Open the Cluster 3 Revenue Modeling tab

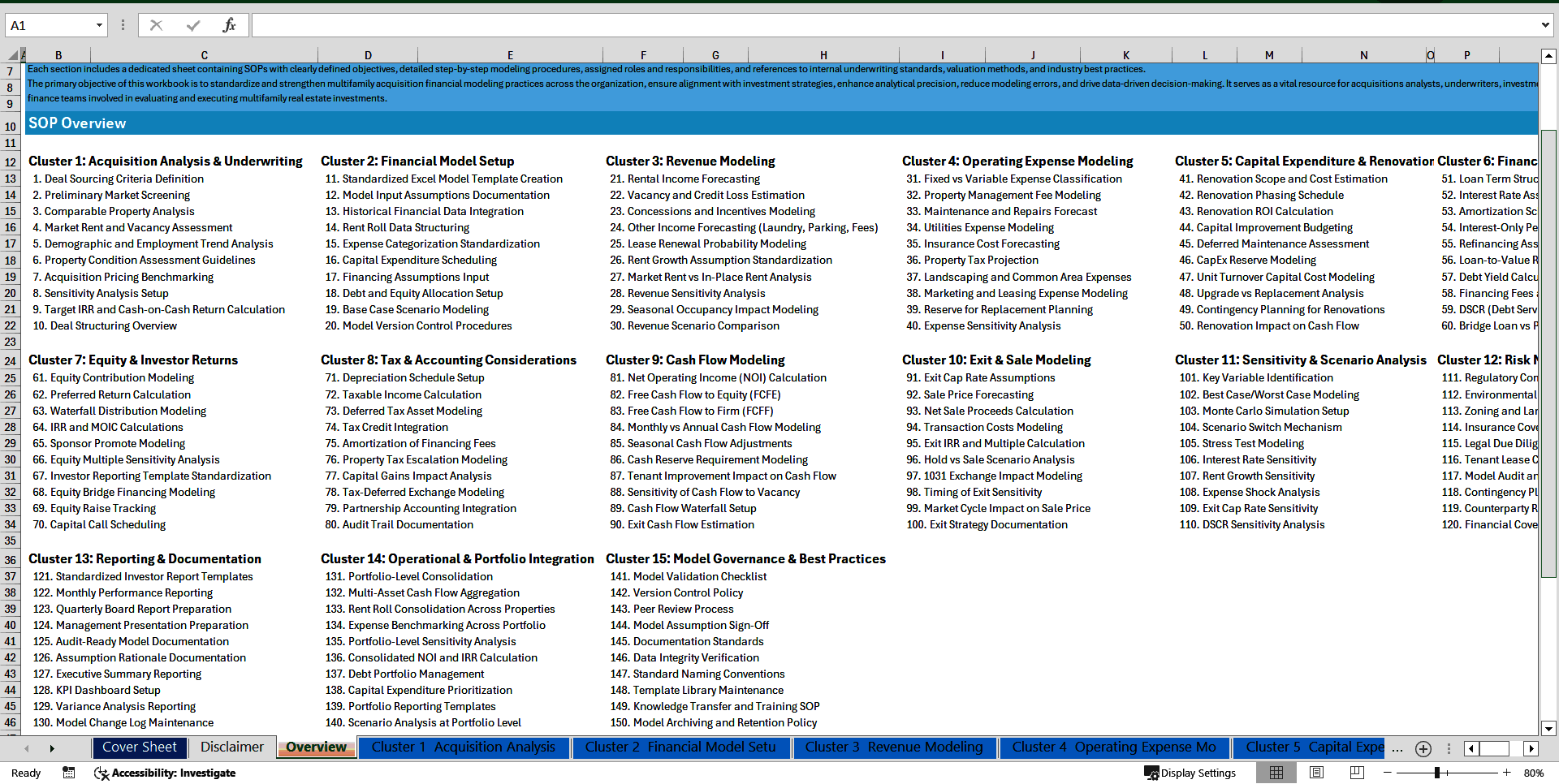894,747
